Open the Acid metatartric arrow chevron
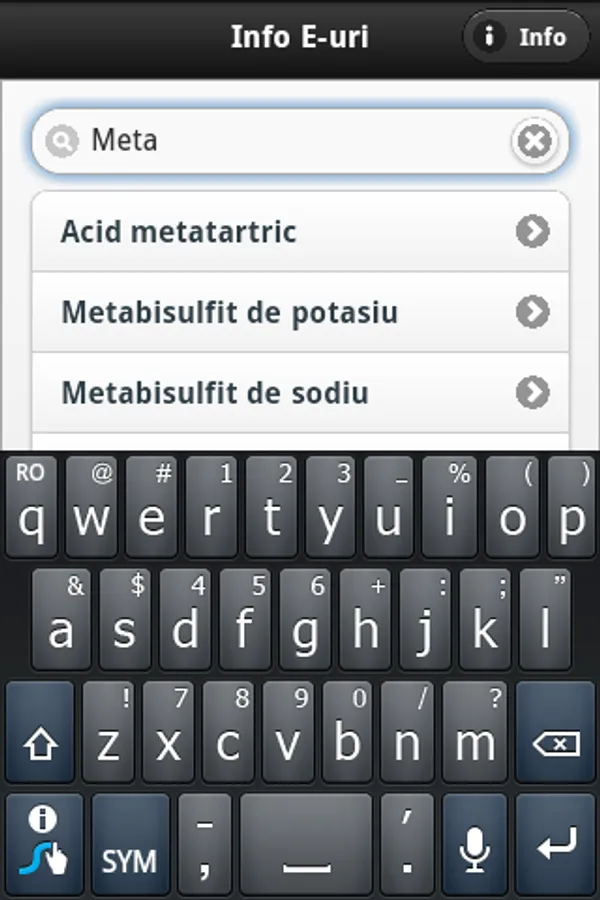 (532, 232)
